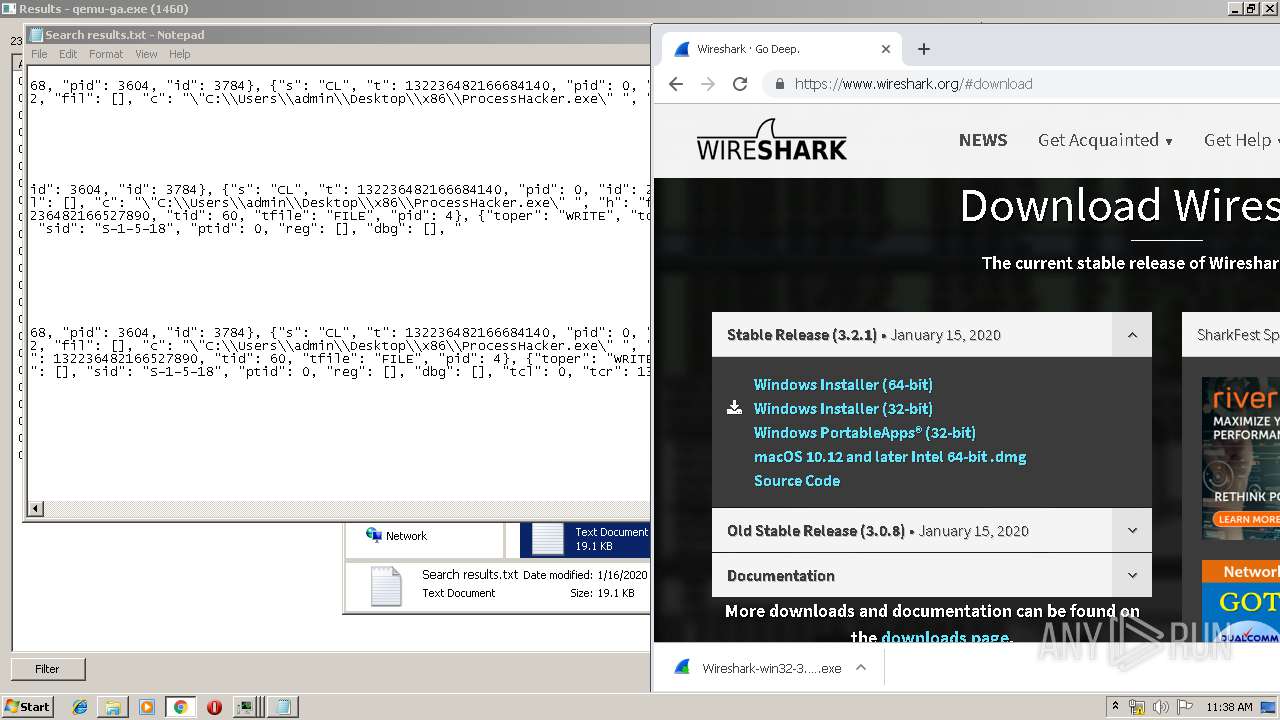Switch to the Notepad taskbar item
The height and width of the screenshot is (720, 1280).
(x=283, y=707)
